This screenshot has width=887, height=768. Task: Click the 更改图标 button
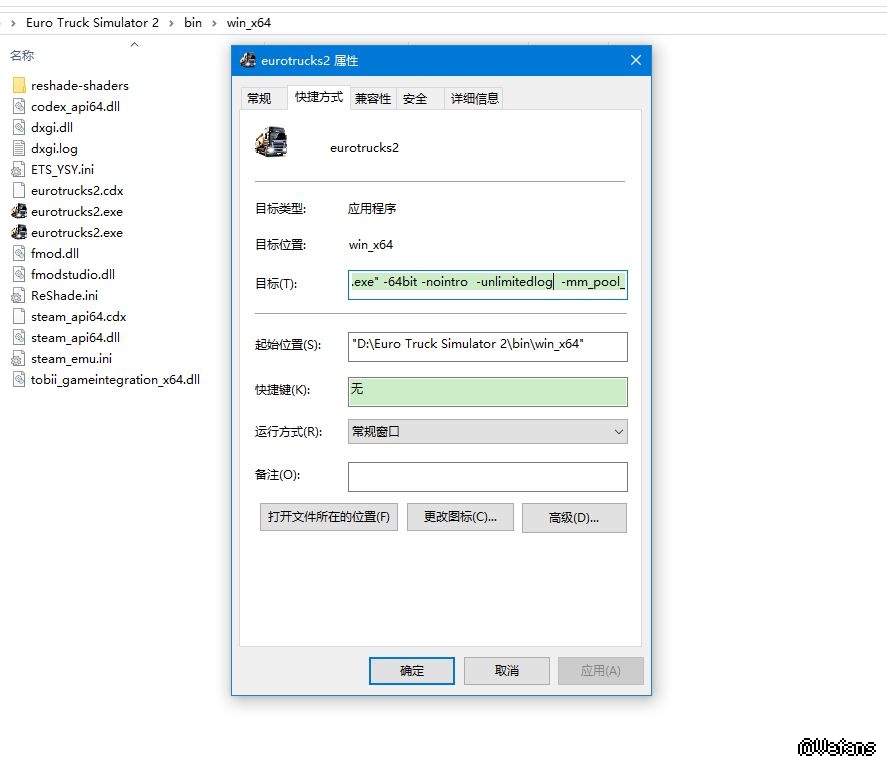[x=460, y=517]
